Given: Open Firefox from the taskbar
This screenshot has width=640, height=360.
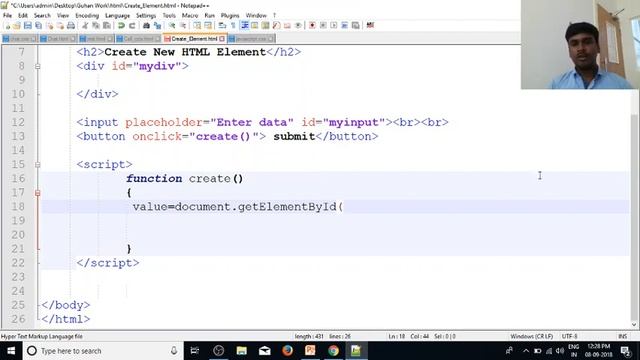Looking at the screenshot, I should point(287,351).
